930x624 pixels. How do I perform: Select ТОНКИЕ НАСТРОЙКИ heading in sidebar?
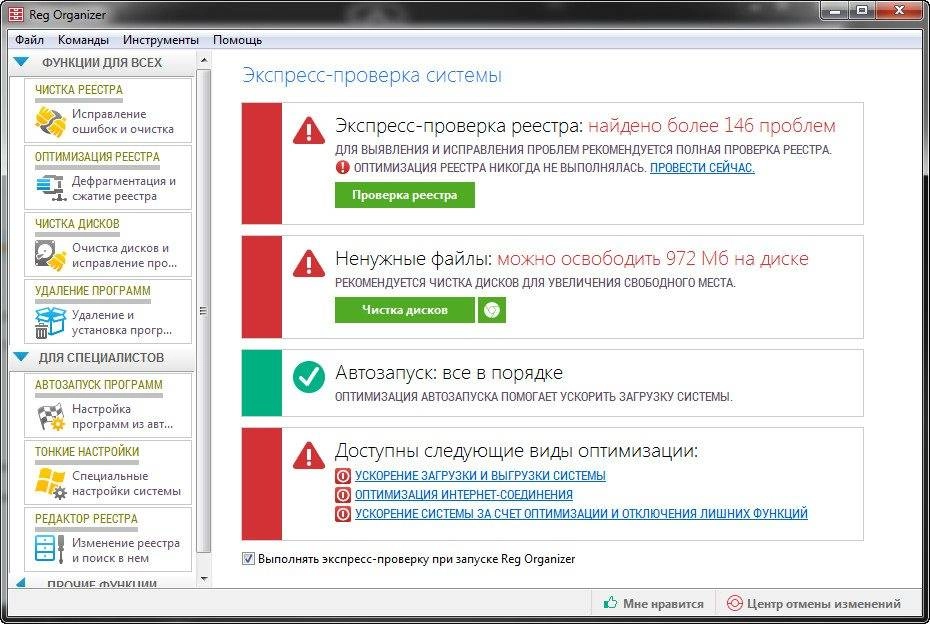87,451
